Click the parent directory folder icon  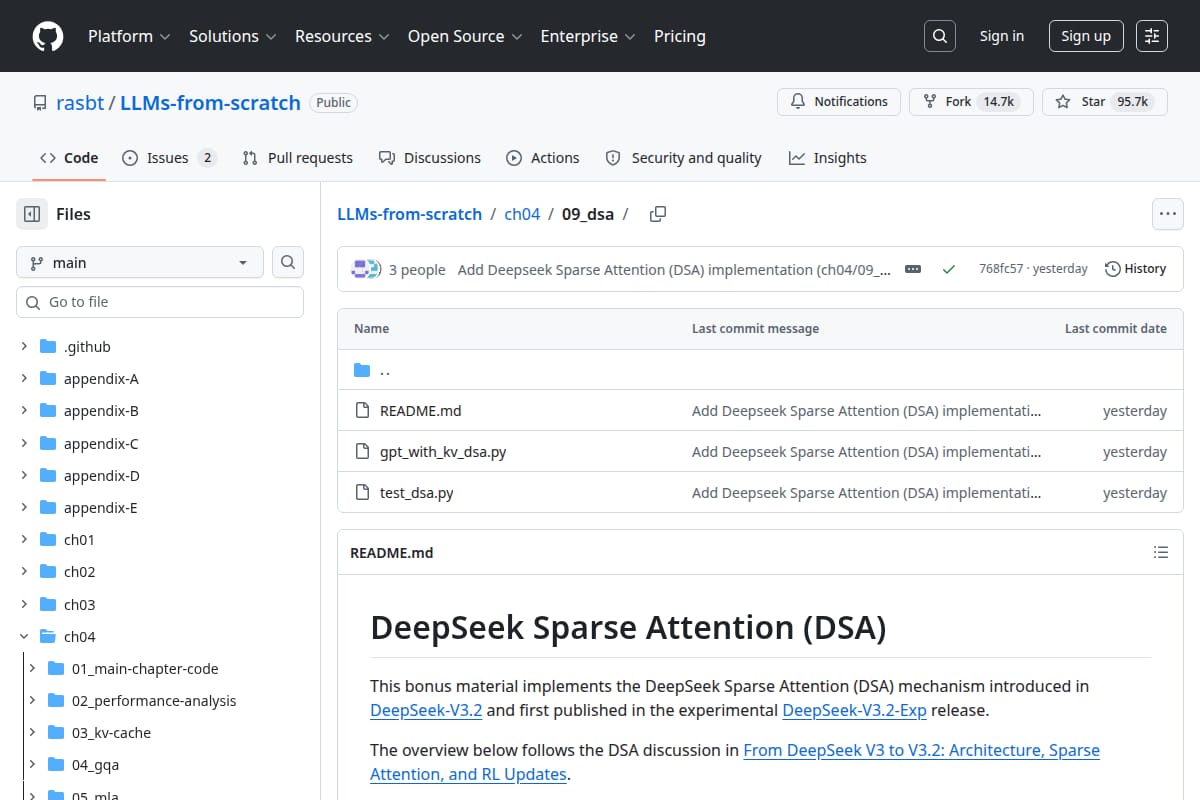tap(362, 370)
